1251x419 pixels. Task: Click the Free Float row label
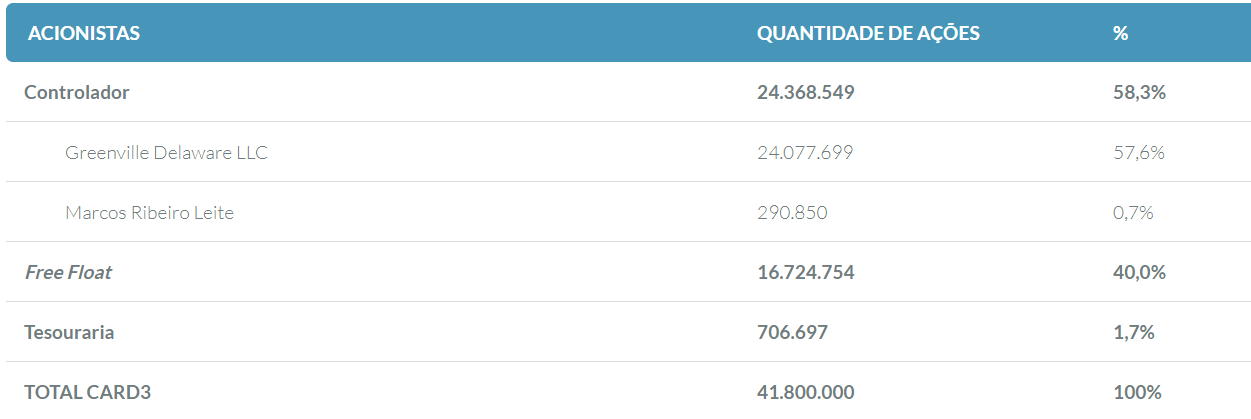[x=68, y=272]
